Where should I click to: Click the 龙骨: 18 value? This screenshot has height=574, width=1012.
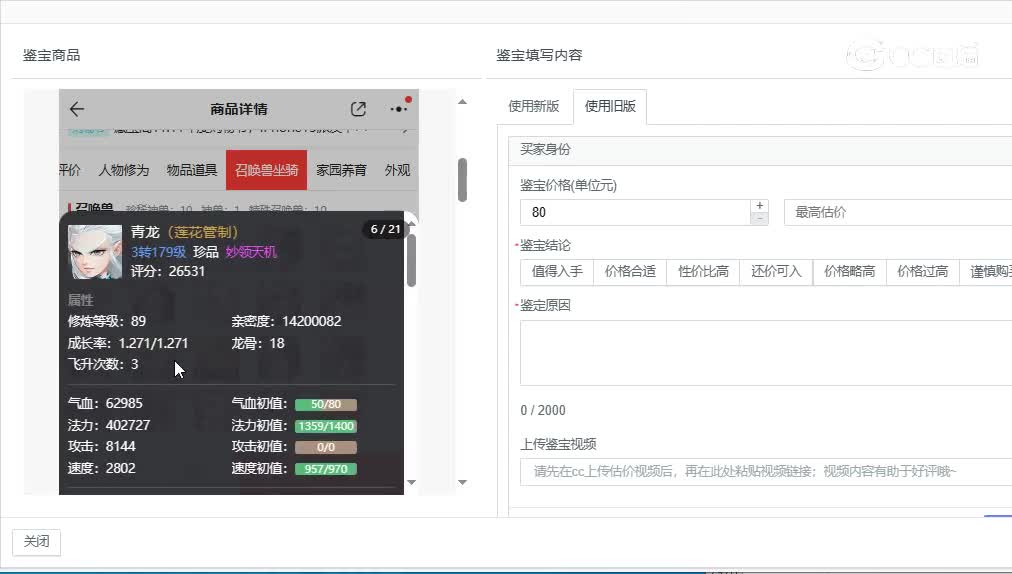click(258, 343)
